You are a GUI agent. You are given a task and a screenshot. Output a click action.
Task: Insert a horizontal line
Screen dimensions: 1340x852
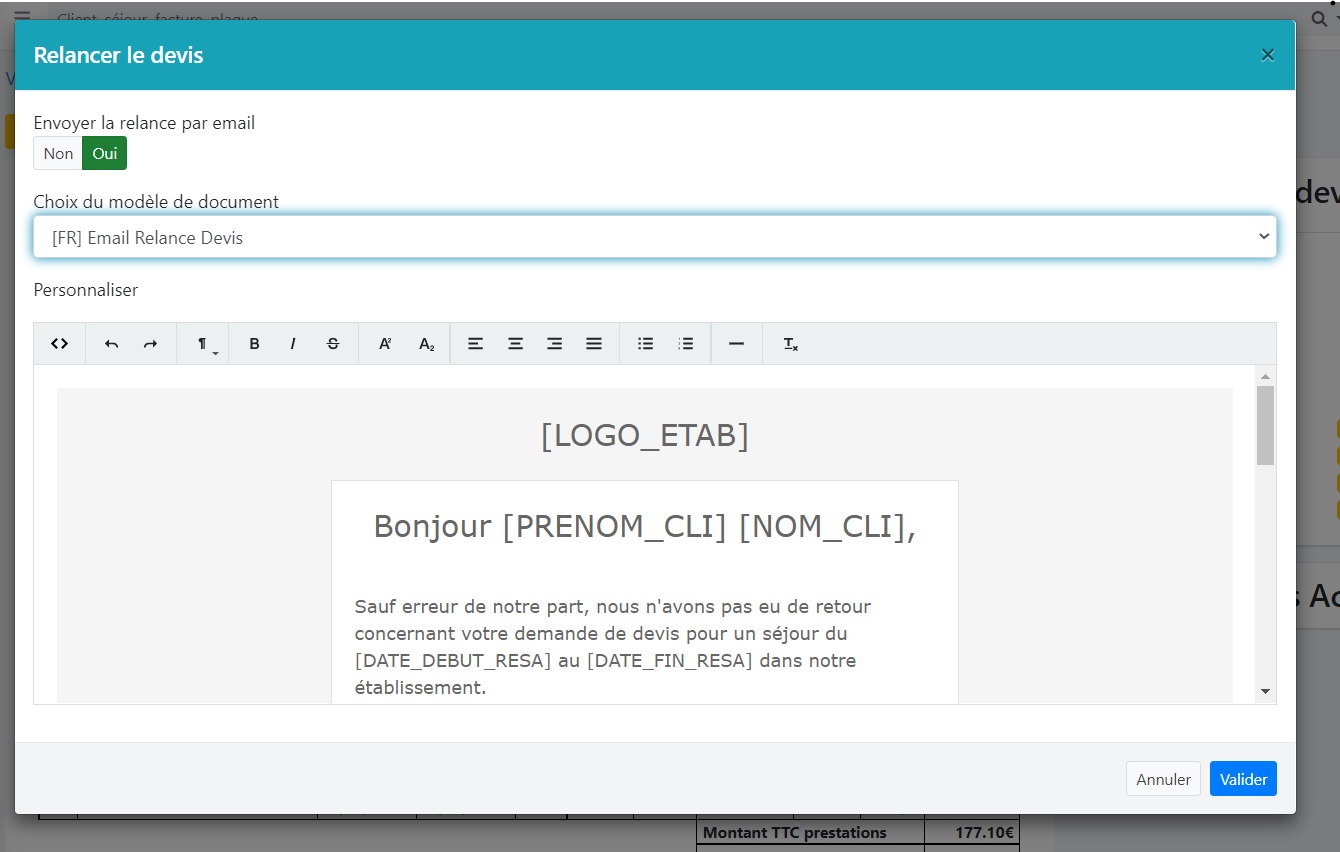click(x=737, y=344)
